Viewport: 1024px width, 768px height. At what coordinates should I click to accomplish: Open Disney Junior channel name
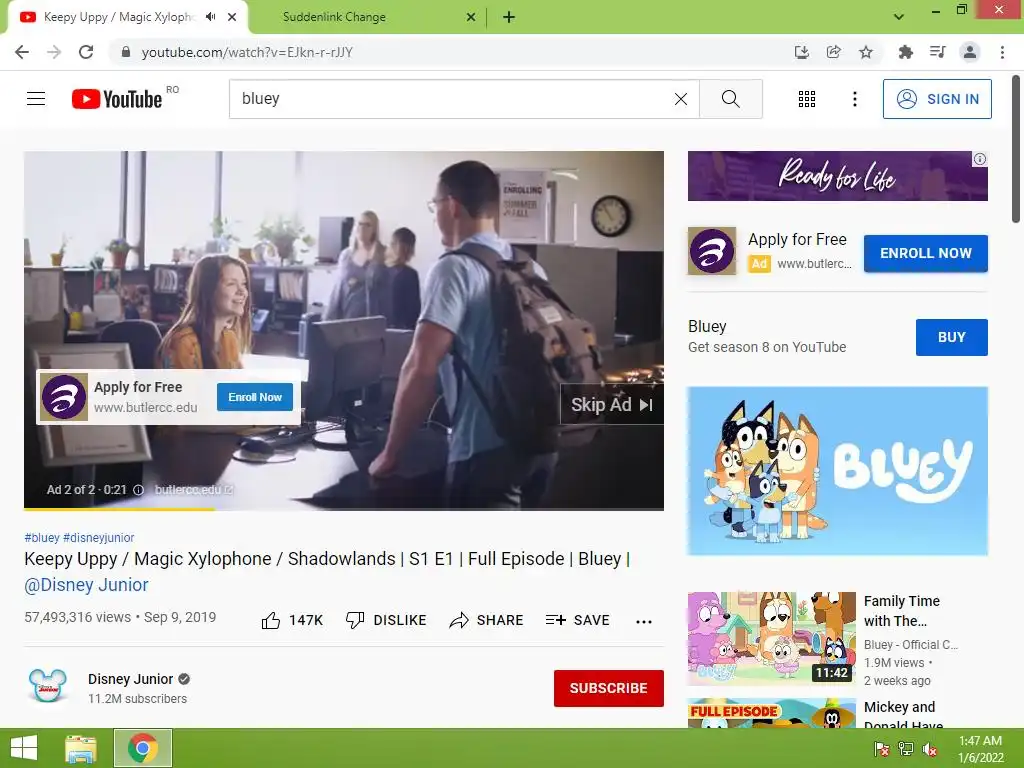click(x=131, y=679)
